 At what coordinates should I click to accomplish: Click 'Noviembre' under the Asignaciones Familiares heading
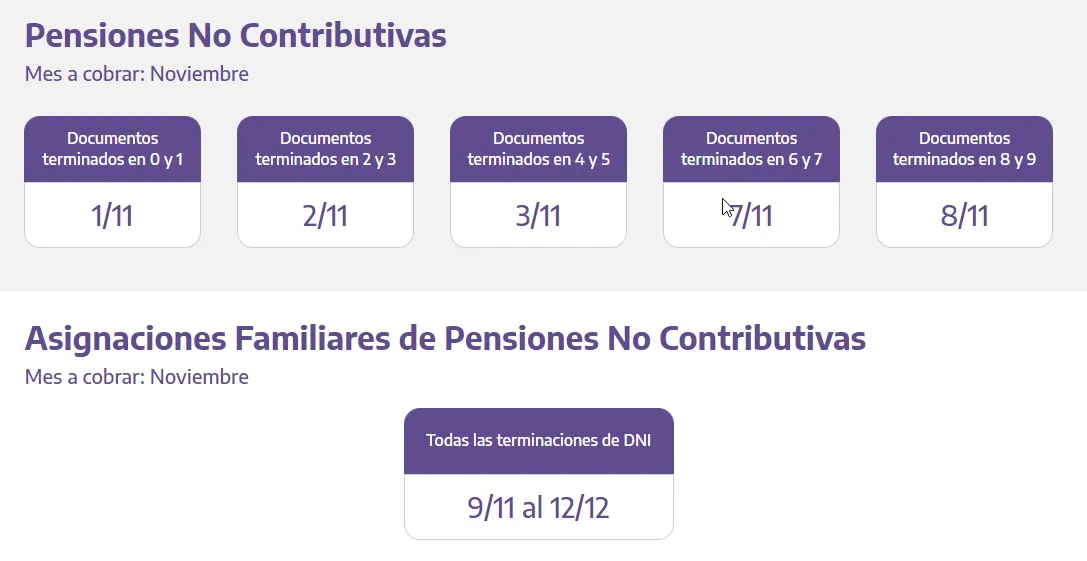click(x=199, y=377)
